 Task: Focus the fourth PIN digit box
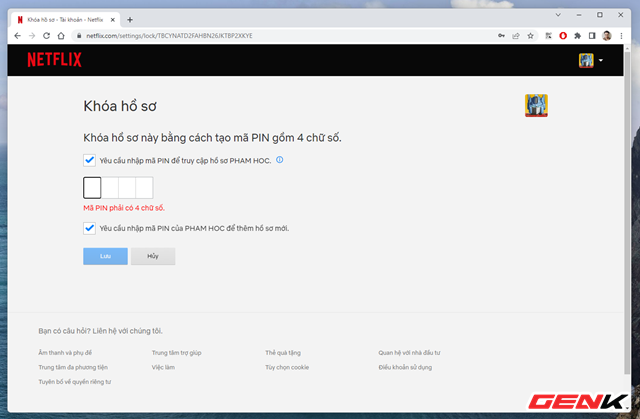point(144,188)
